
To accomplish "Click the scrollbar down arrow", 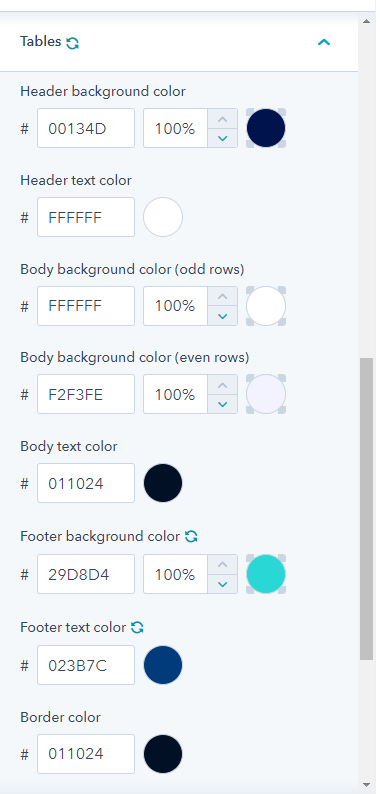I will 366,785.
